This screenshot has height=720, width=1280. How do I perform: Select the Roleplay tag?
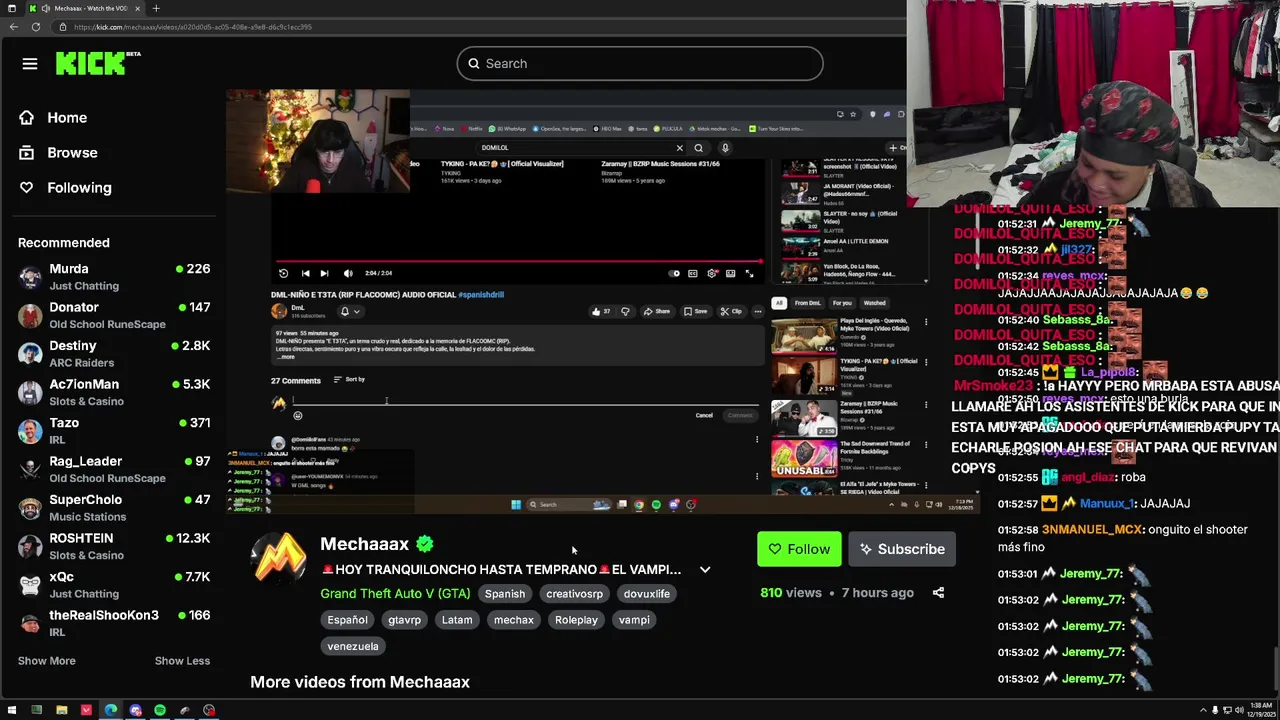576,620
